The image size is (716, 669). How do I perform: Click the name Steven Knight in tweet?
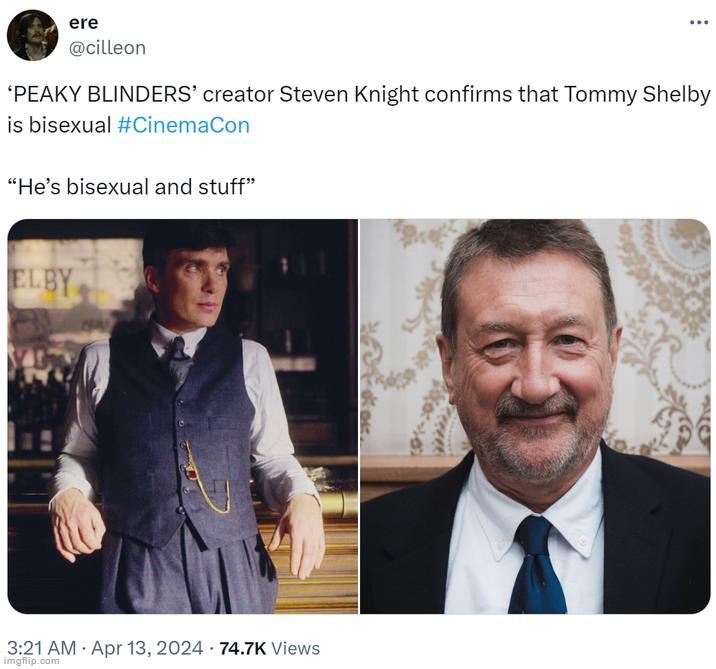pos(349,95)
